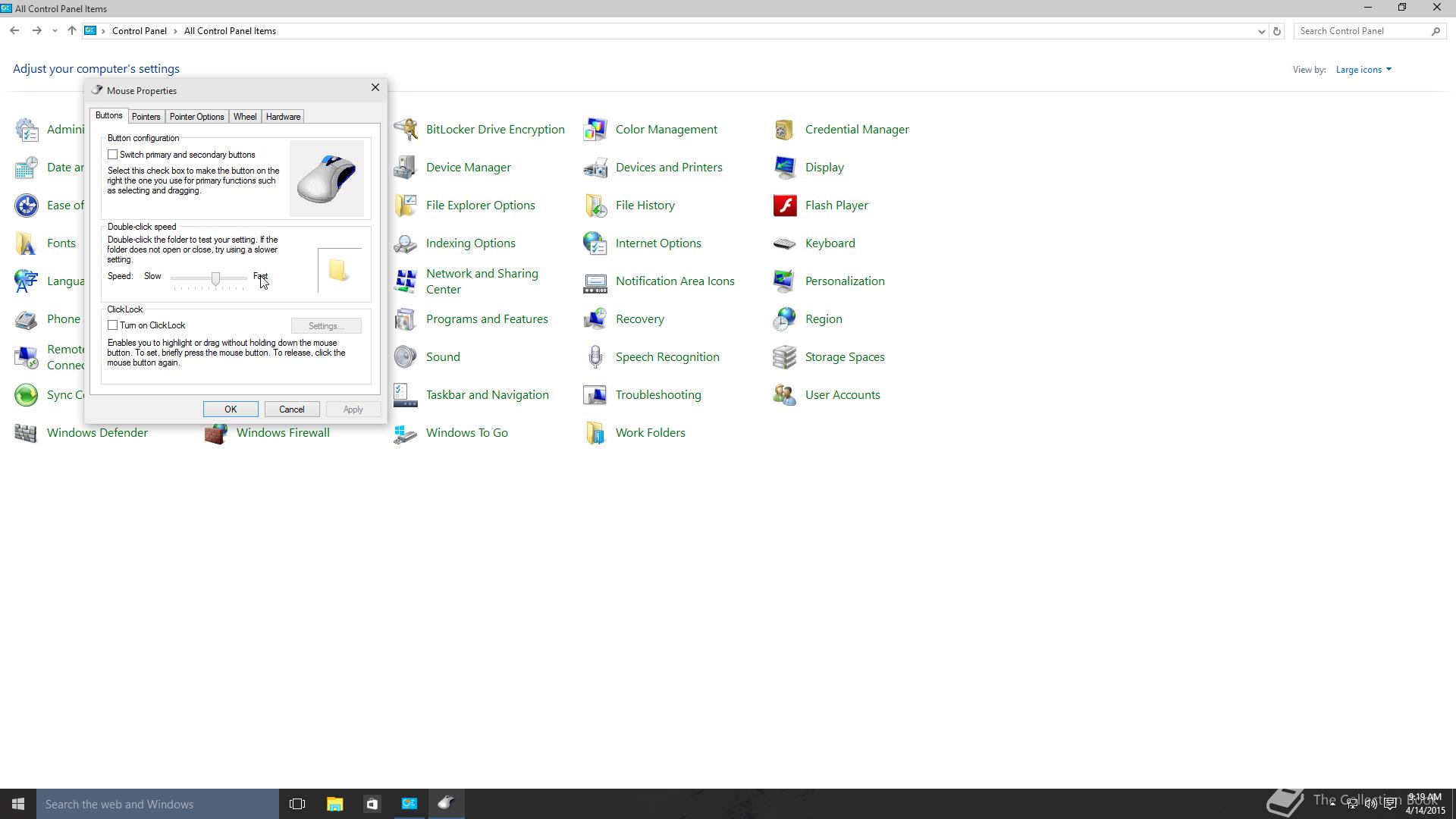Open Network and Sharing Center icon
The width and height of the screenshot is (1456, 819).
coord(406,281)
